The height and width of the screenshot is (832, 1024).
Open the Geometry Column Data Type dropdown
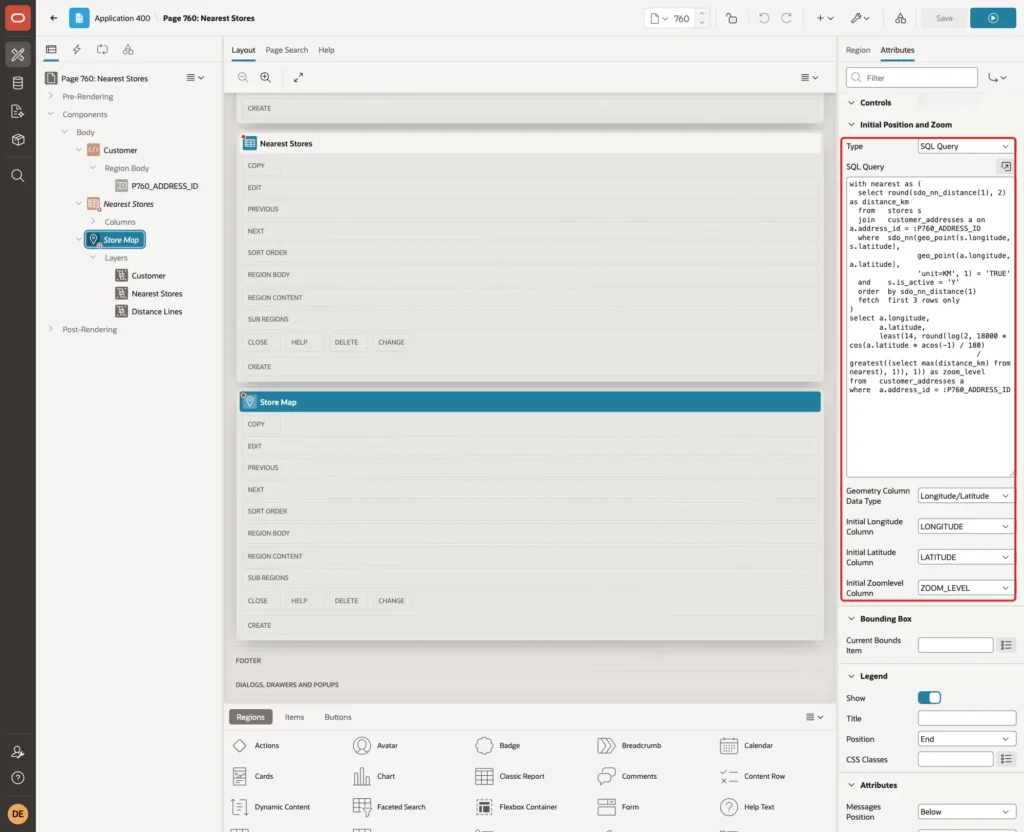point(965,496)
